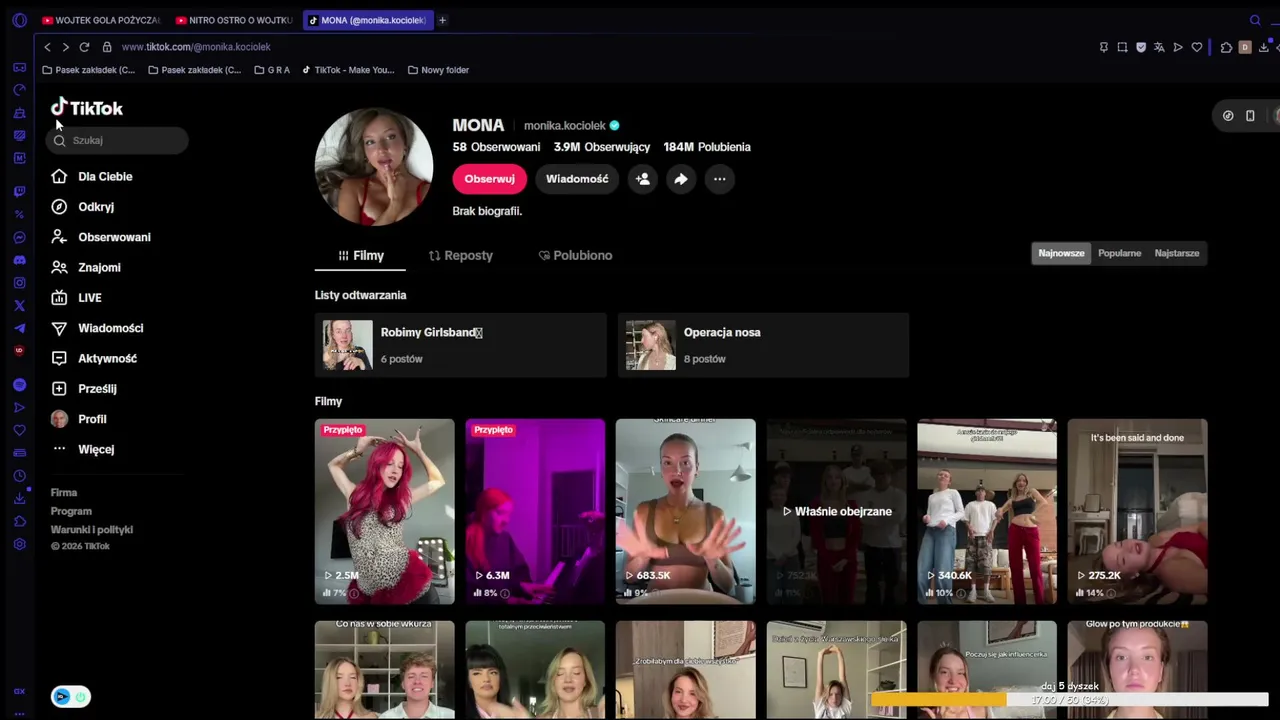Expand the Więcej menu in TikTok sidebar
Screen dimensions: 1280x720
(x=84, y=449)
